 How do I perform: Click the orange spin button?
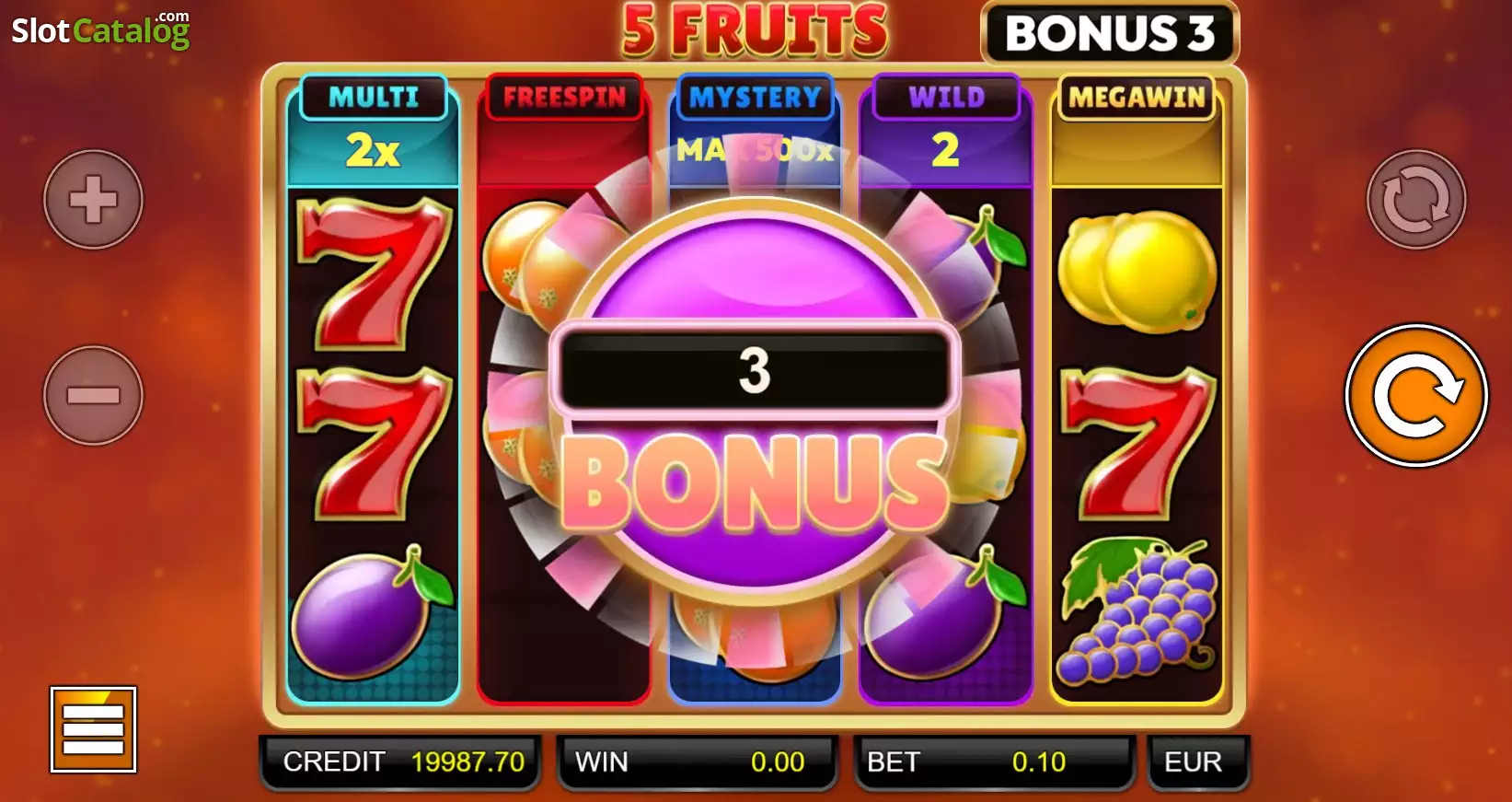coord(1415,396)
